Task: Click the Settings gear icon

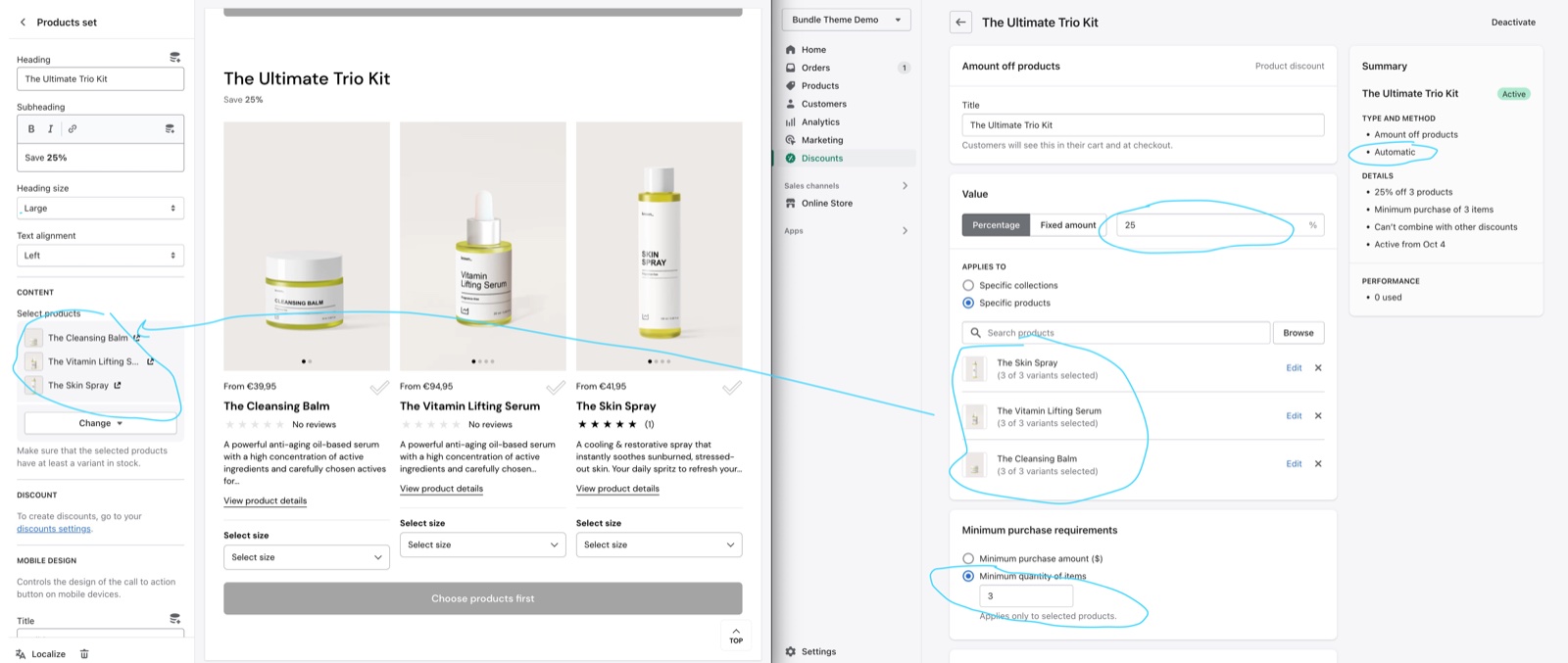Action: click(x=791, y=651)
